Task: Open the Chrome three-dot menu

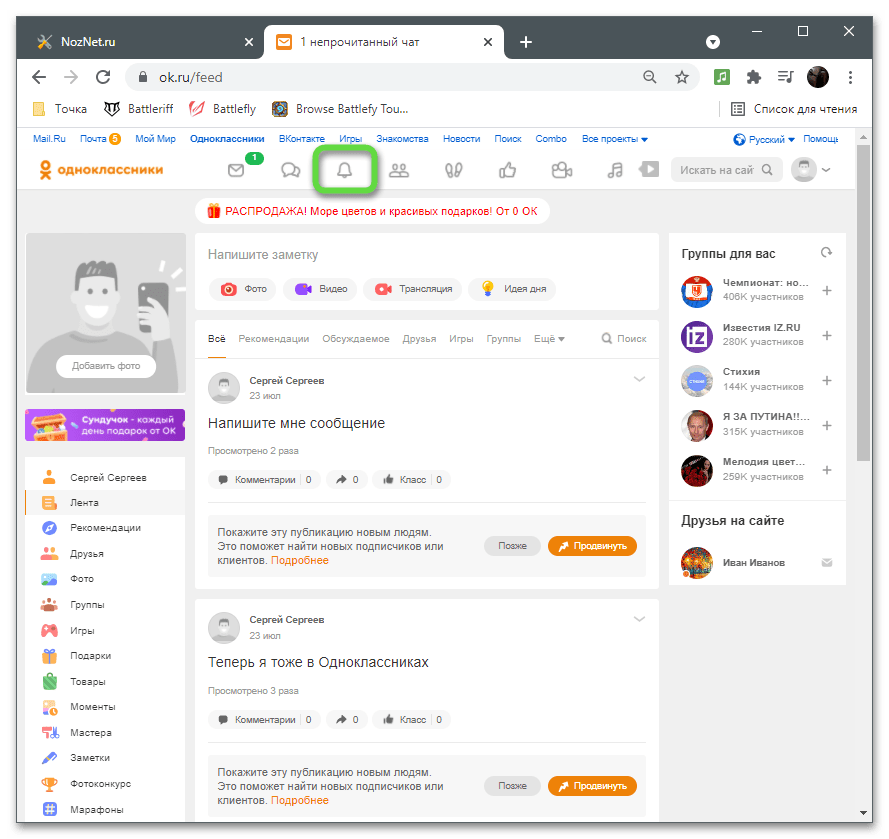Action: tap(850, 77)
